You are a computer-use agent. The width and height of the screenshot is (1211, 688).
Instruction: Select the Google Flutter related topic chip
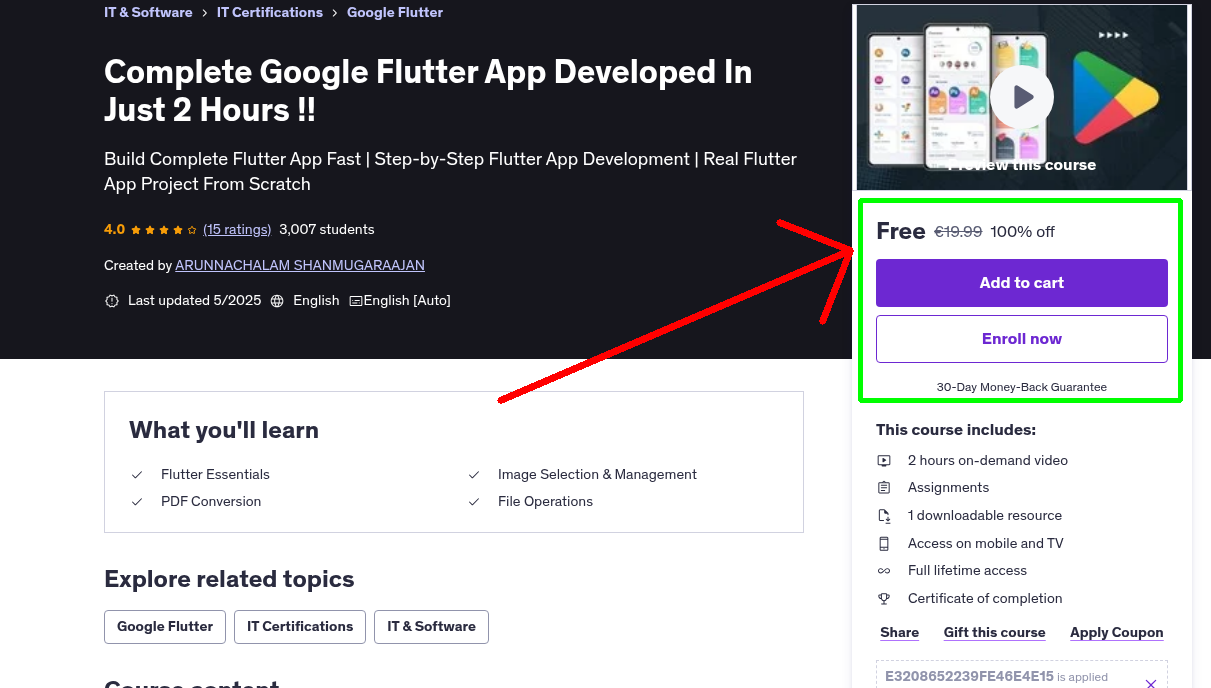(165, 627)
